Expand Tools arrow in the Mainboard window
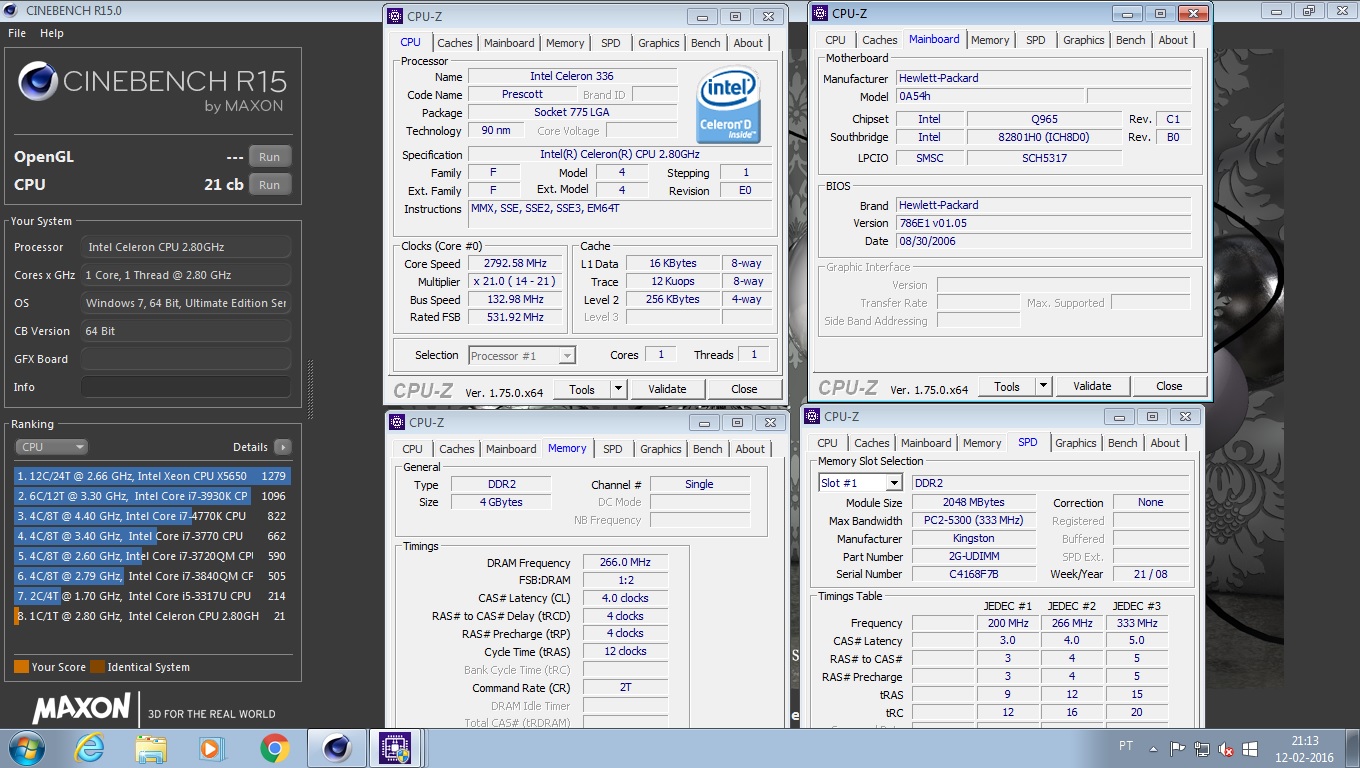 pos(1043,386)
